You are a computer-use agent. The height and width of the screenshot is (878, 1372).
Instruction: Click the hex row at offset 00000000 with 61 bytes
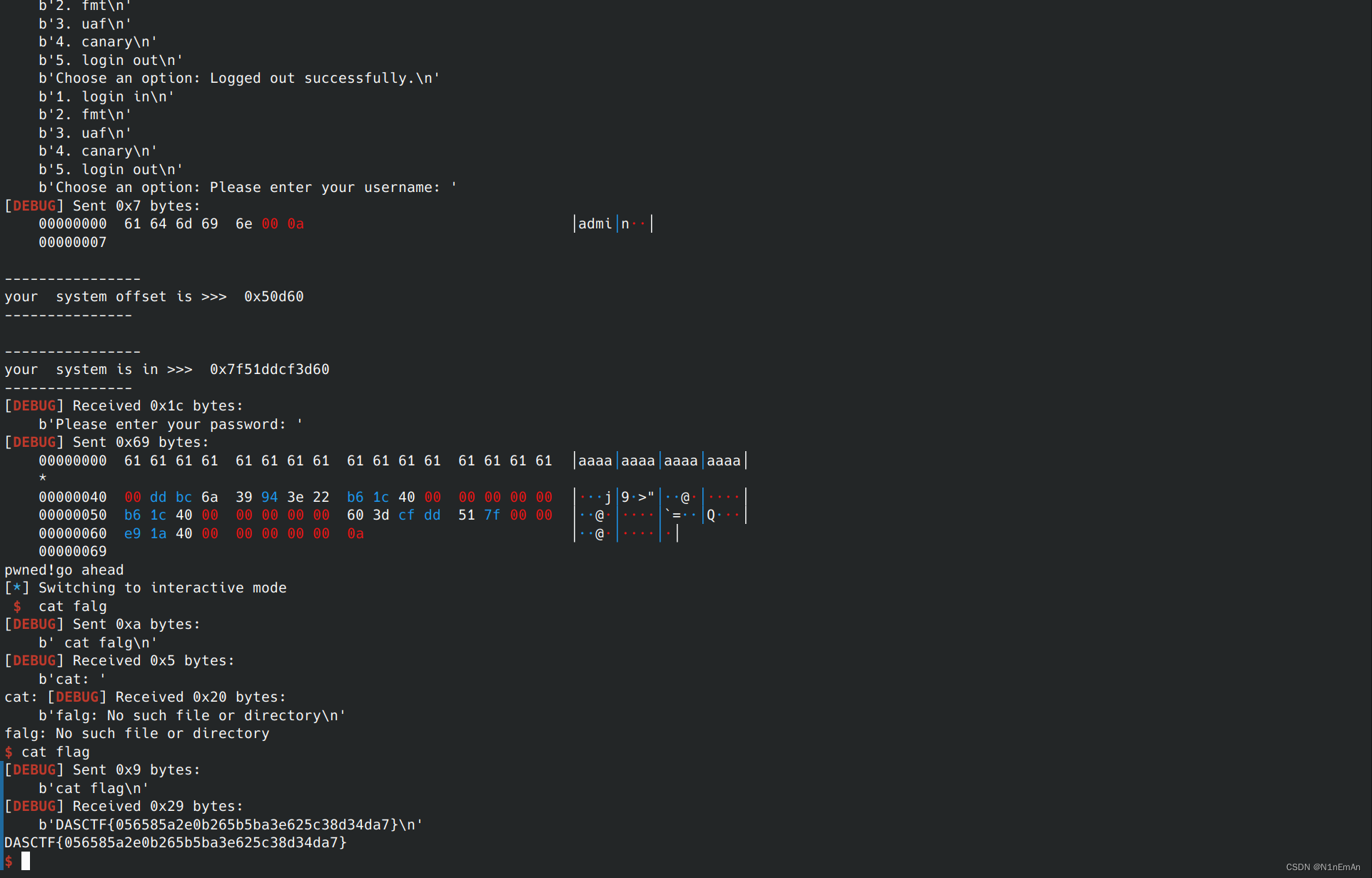click(296, 460)
